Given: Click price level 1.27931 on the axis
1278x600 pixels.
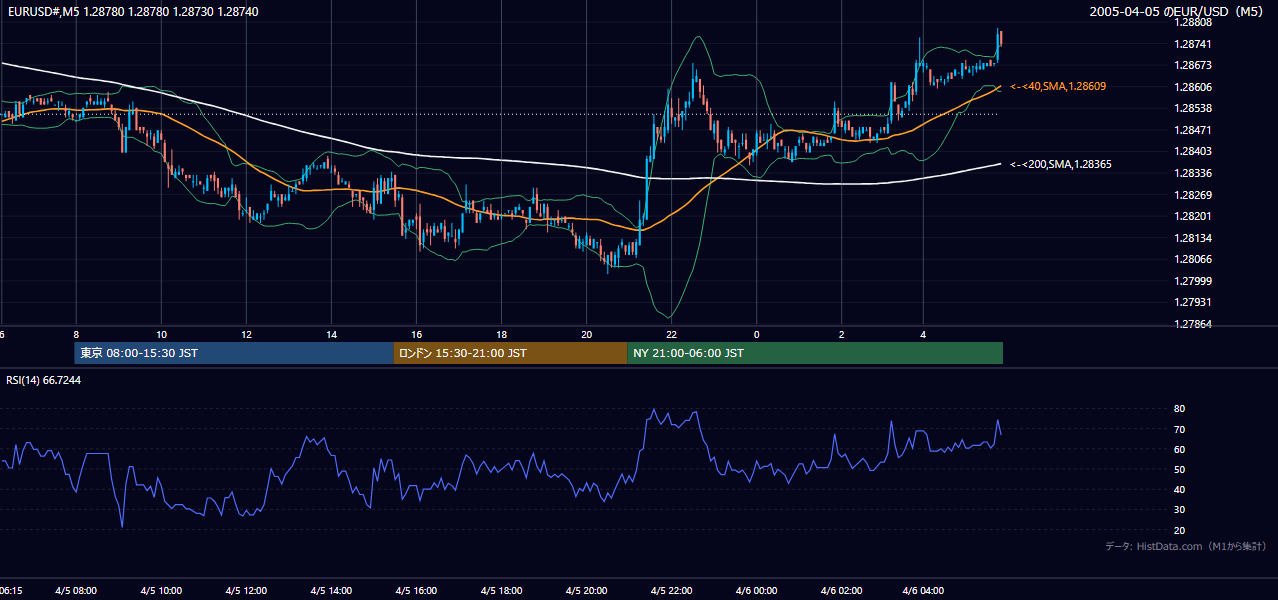Looking at the screenshot, I should [x=1192, y=302].
